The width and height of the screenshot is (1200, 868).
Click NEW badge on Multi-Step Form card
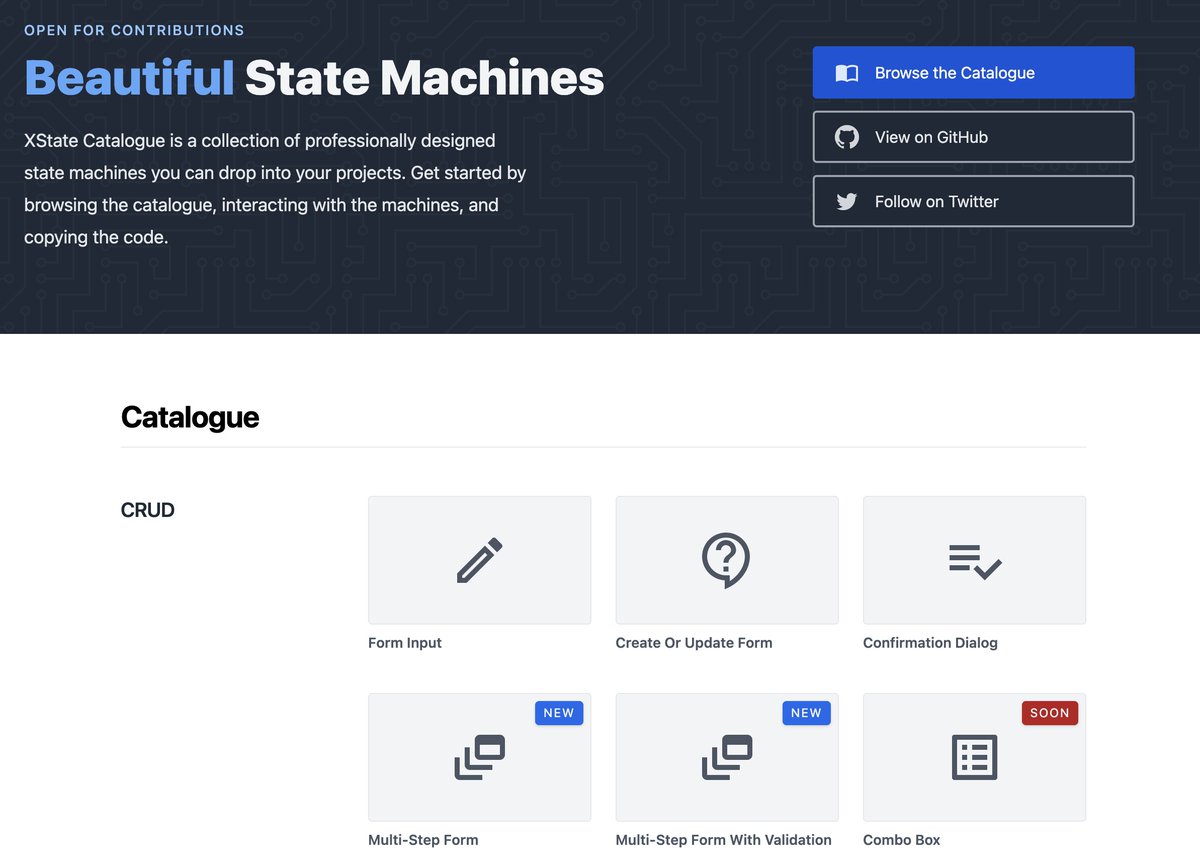coord(559,713)
